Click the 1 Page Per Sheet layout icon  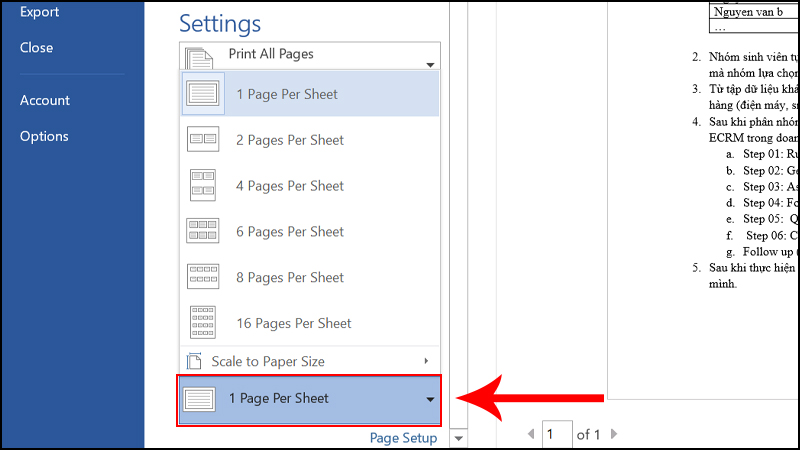202,94
